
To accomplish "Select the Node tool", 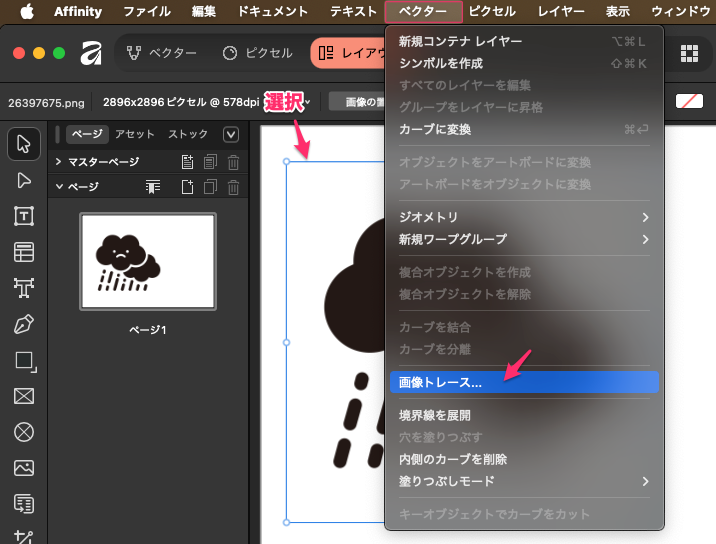I will [24, 180].
